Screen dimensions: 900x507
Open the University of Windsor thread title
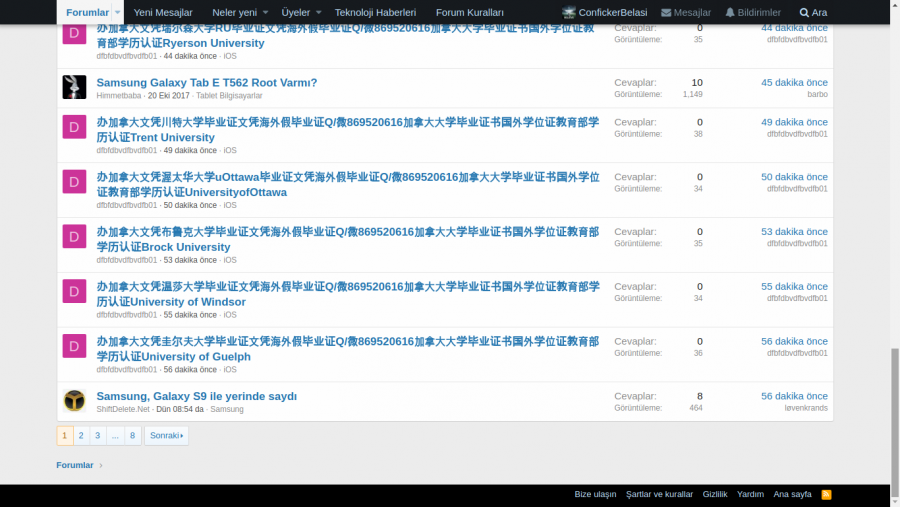pyautogui.click(x=348, y=294)
